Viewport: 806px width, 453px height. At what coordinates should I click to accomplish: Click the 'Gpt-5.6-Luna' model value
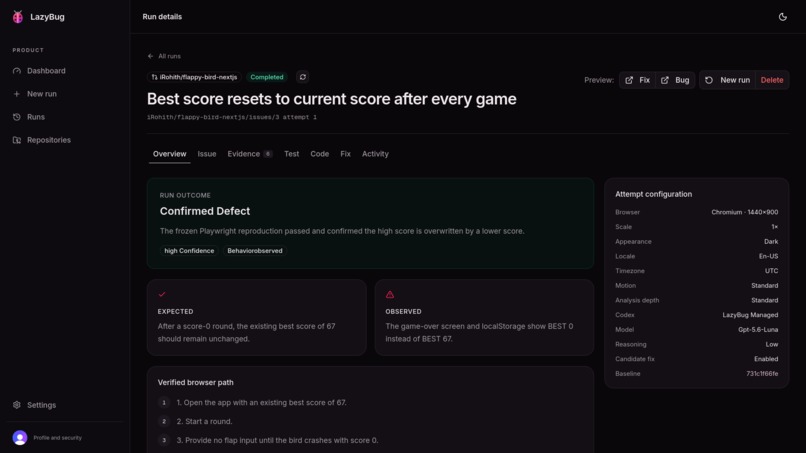tap(758, 330)
